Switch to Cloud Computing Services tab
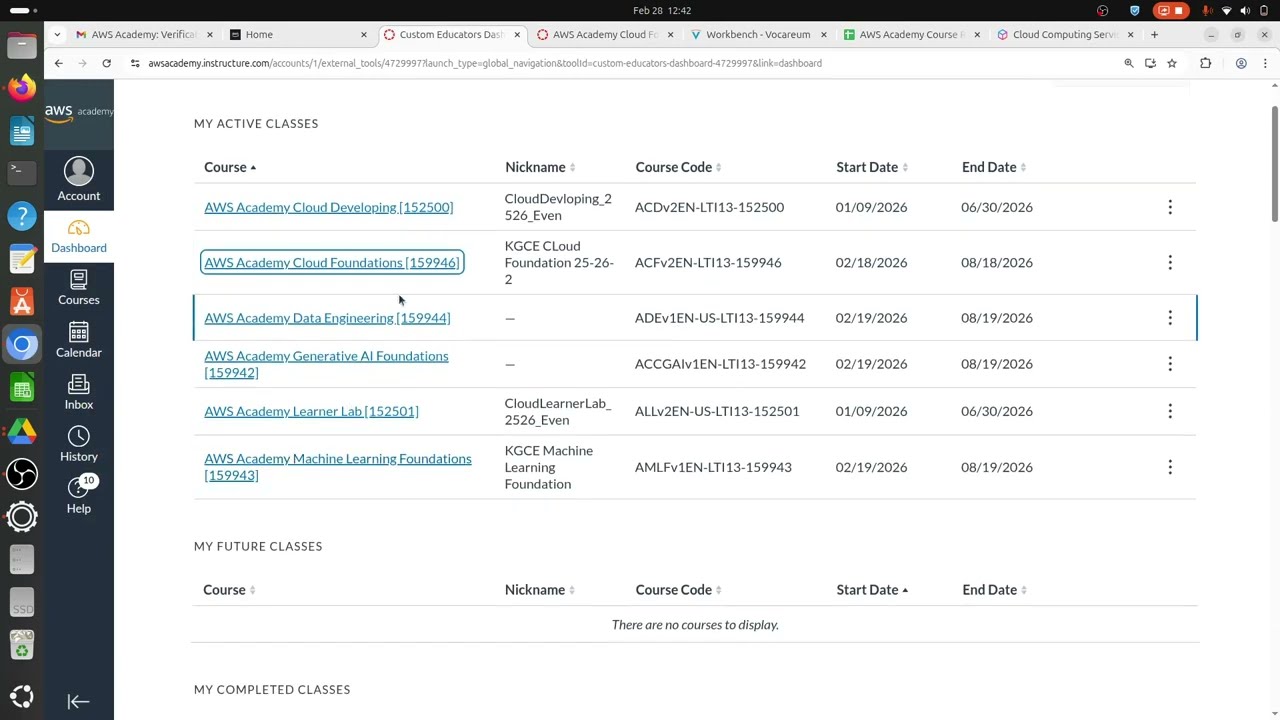 pyautogui.click(x=1064, y=34)
